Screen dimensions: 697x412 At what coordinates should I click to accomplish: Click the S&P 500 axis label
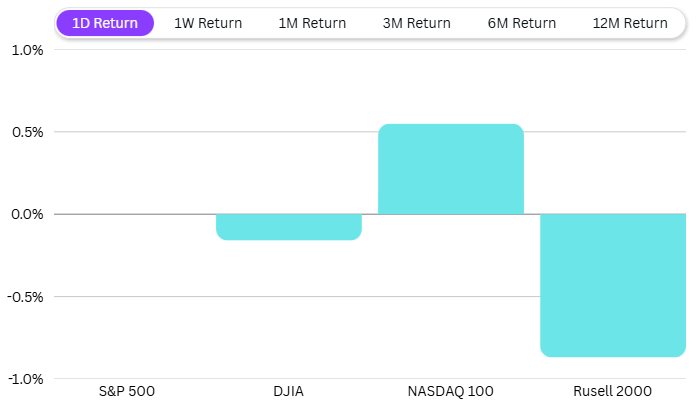pos(127,390)
